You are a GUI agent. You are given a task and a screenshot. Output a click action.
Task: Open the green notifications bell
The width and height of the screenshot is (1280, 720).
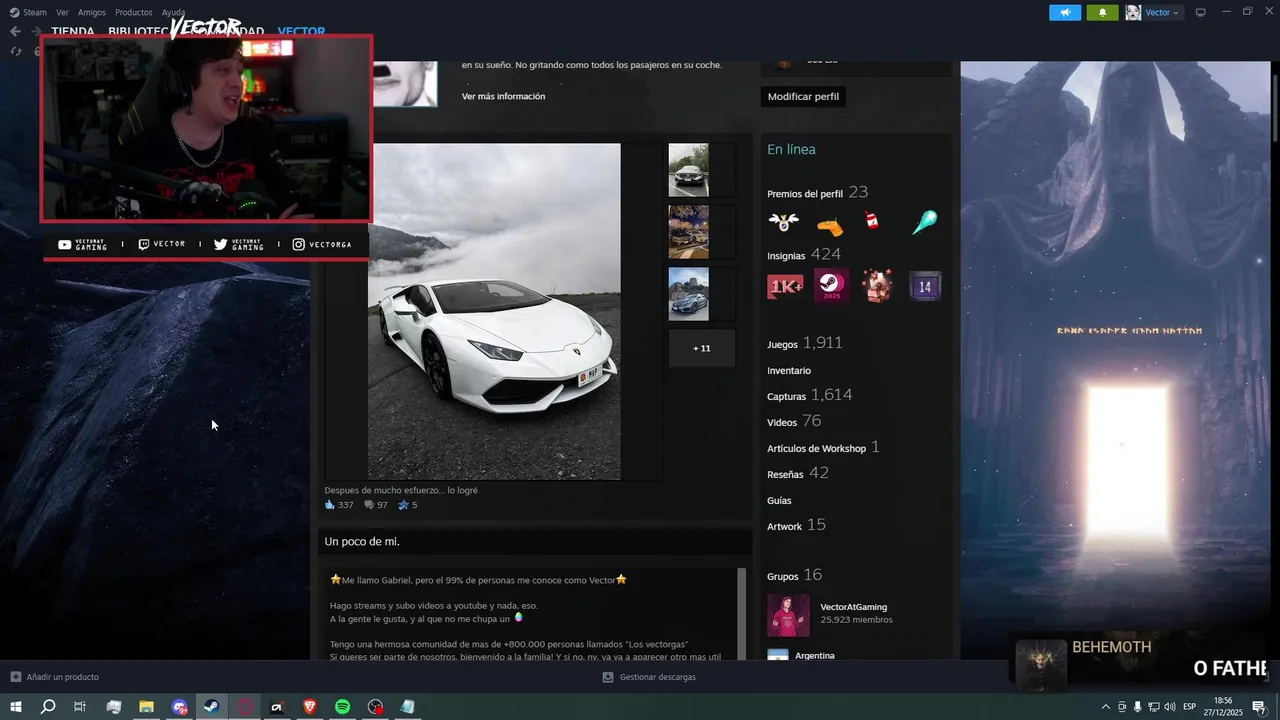(x=1102, y=12)
